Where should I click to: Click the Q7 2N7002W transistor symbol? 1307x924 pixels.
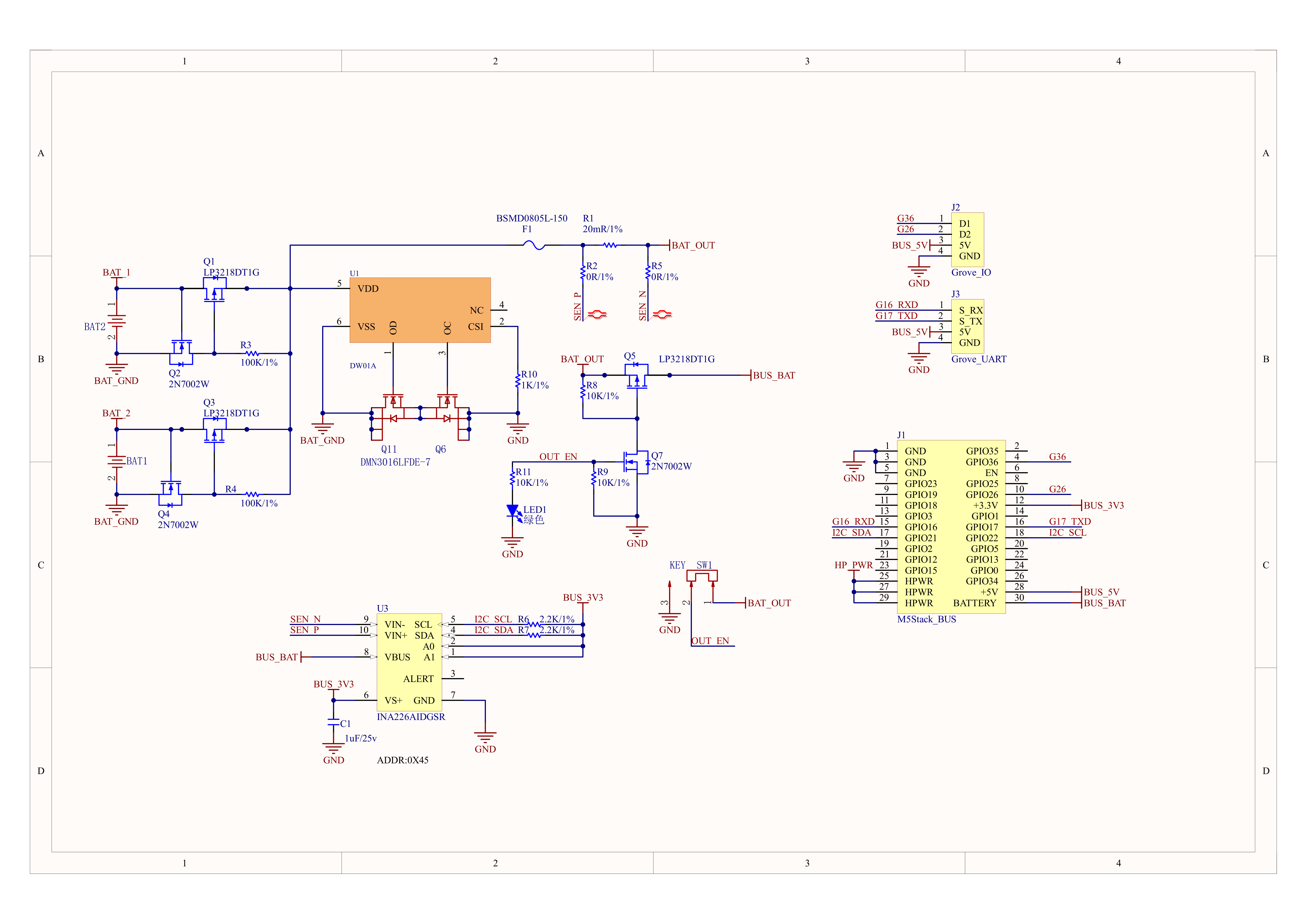636,462
